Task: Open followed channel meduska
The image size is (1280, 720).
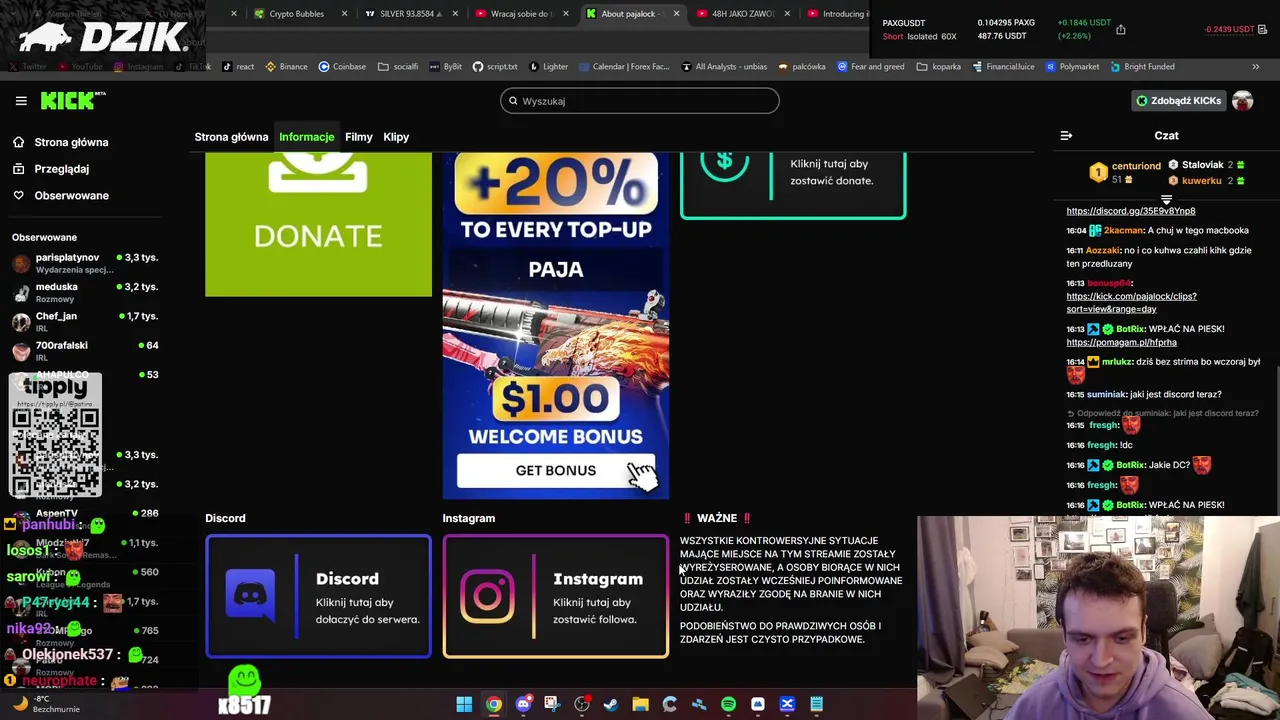Action: (84, 292)
